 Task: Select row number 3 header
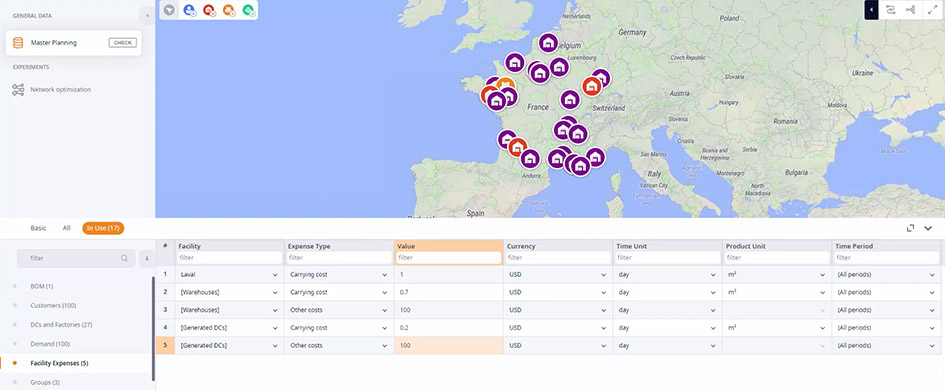click(x=165, y=310)
